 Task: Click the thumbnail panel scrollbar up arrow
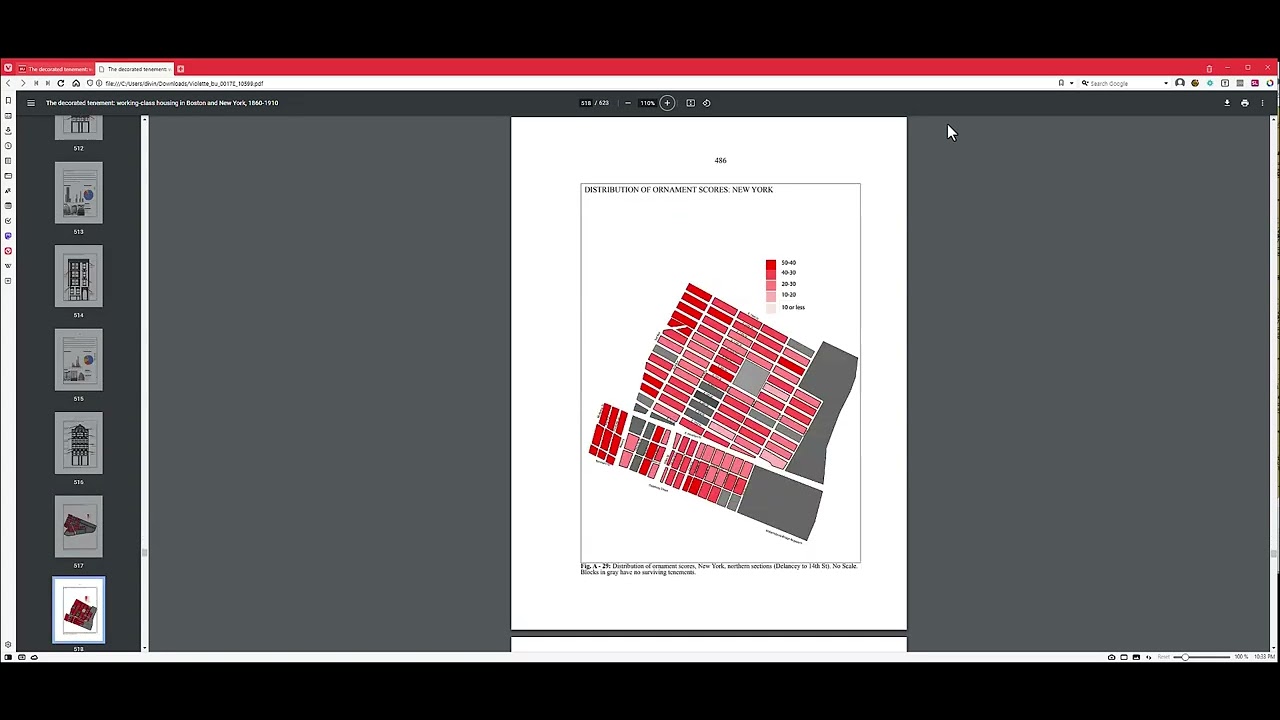tap(145, 120)
